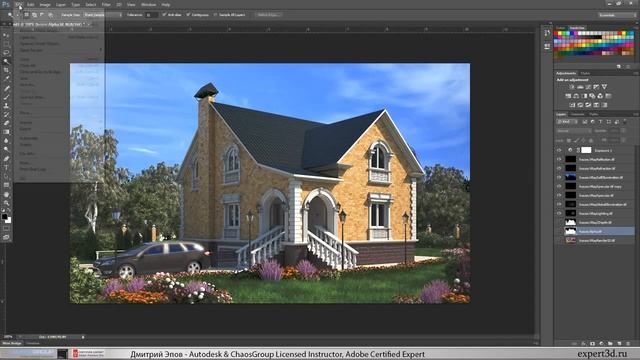Add a Curves adjustment
Image resolution: width=640 pixels, height=360 pixels.
[588, 87]
